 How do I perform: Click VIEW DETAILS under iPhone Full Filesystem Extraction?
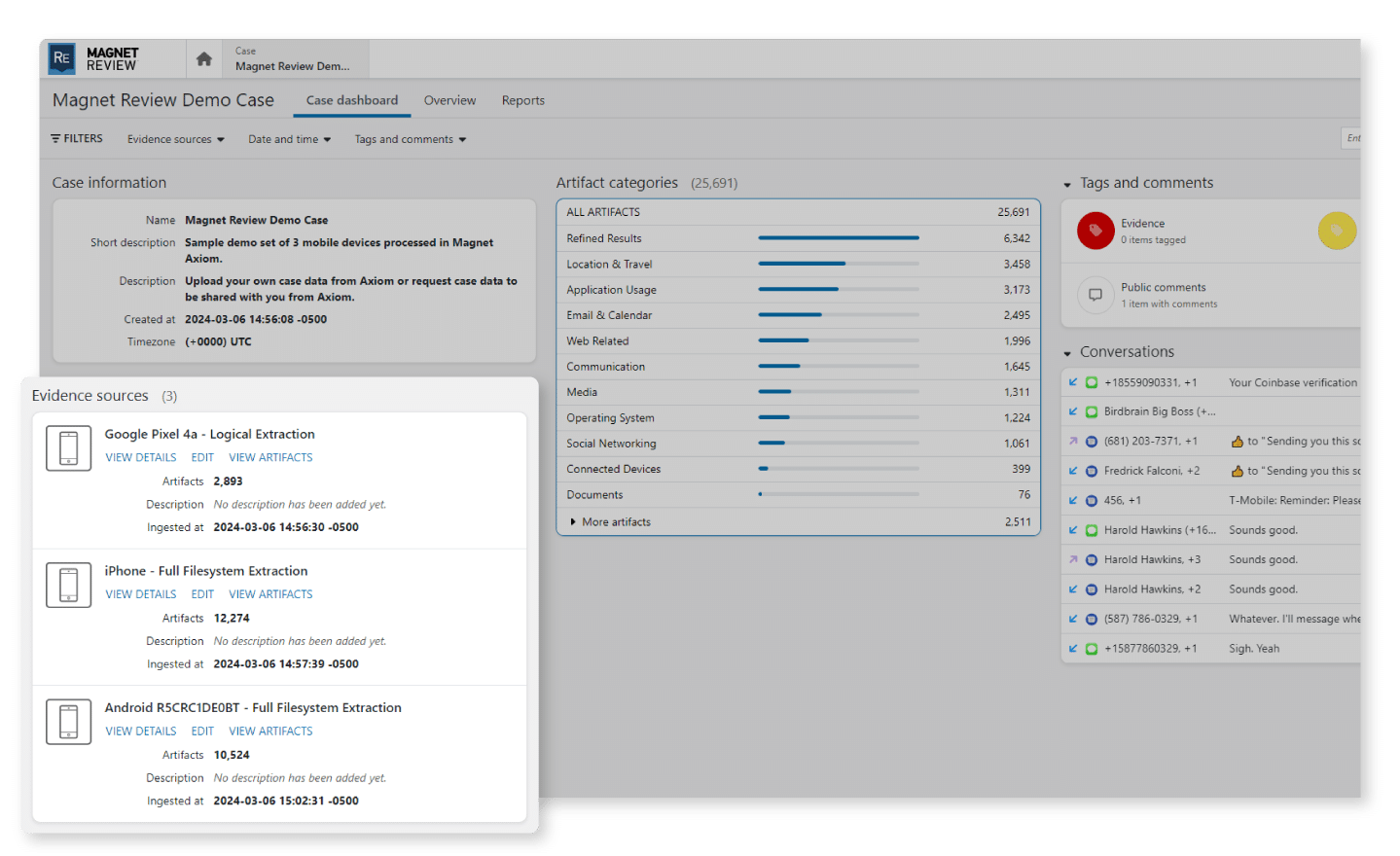[140, 593]
